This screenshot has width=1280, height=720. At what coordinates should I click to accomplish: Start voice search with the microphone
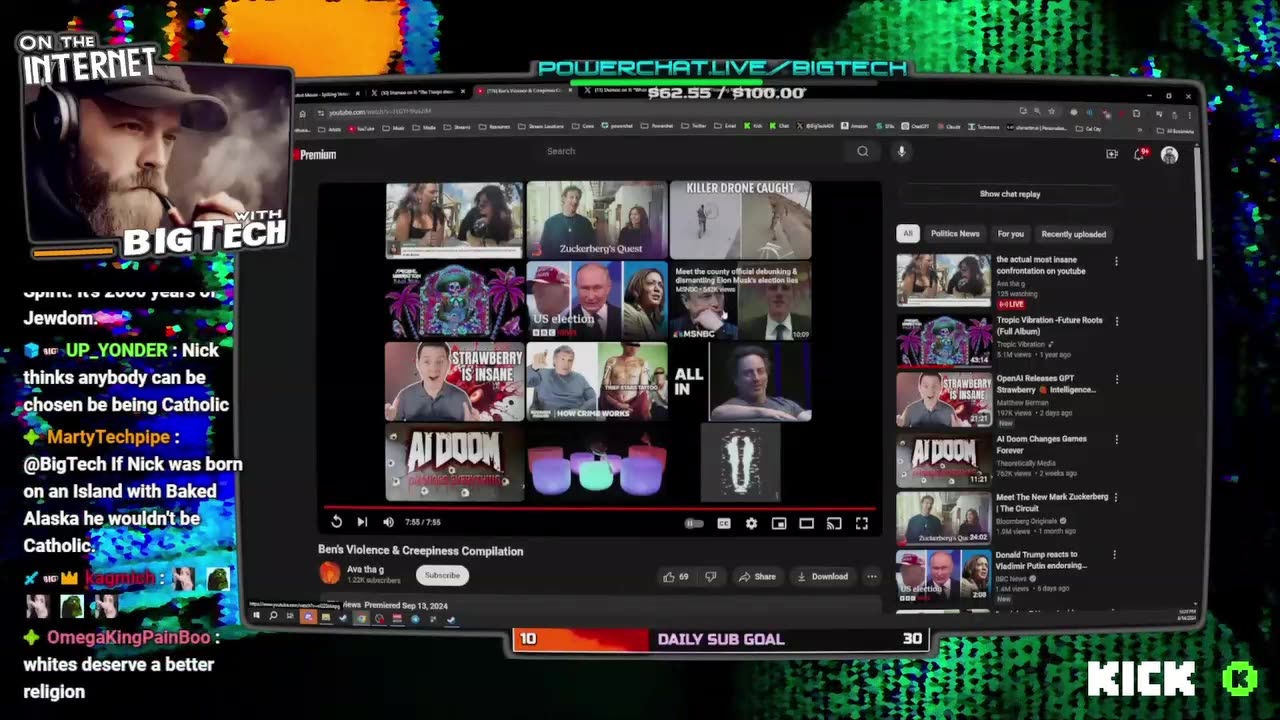tap(901, 151)
